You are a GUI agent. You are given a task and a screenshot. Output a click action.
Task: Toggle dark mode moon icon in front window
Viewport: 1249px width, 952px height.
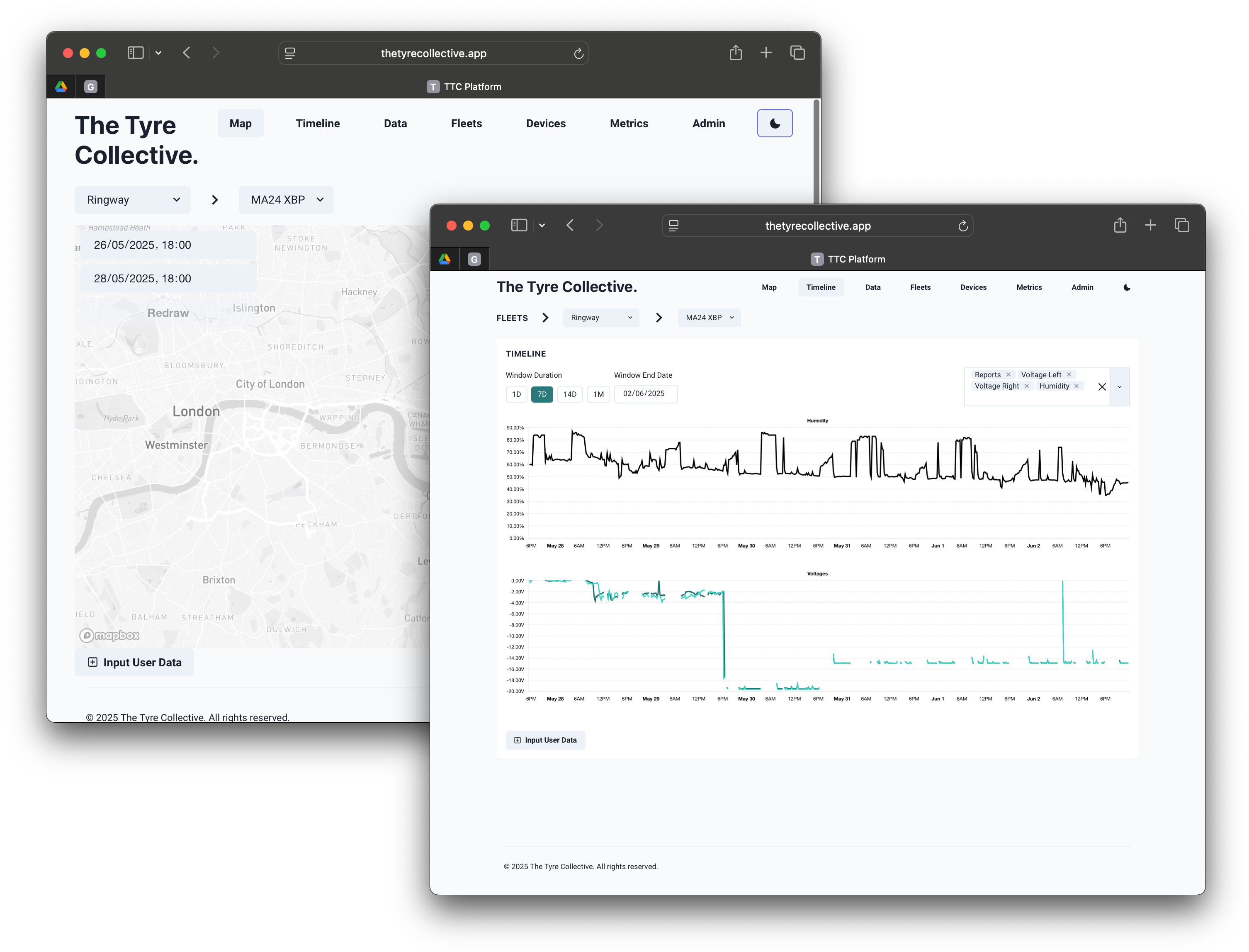coord(1127,287)
